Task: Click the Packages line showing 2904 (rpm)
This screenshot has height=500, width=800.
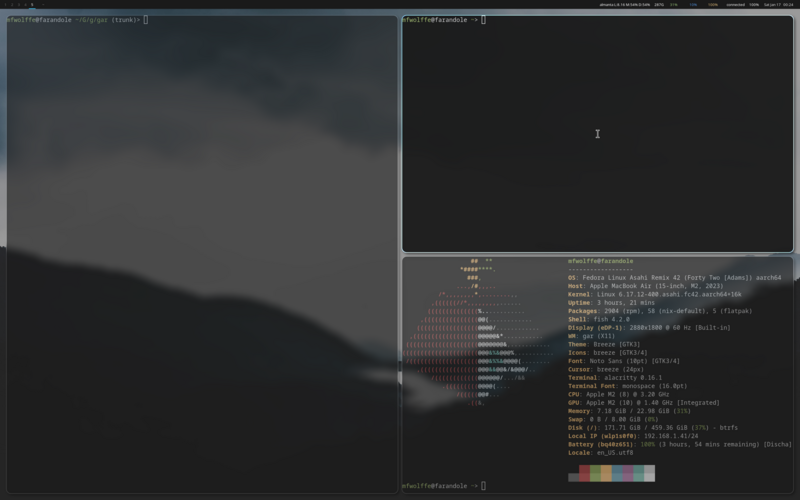Action: (x=660, y=311)
